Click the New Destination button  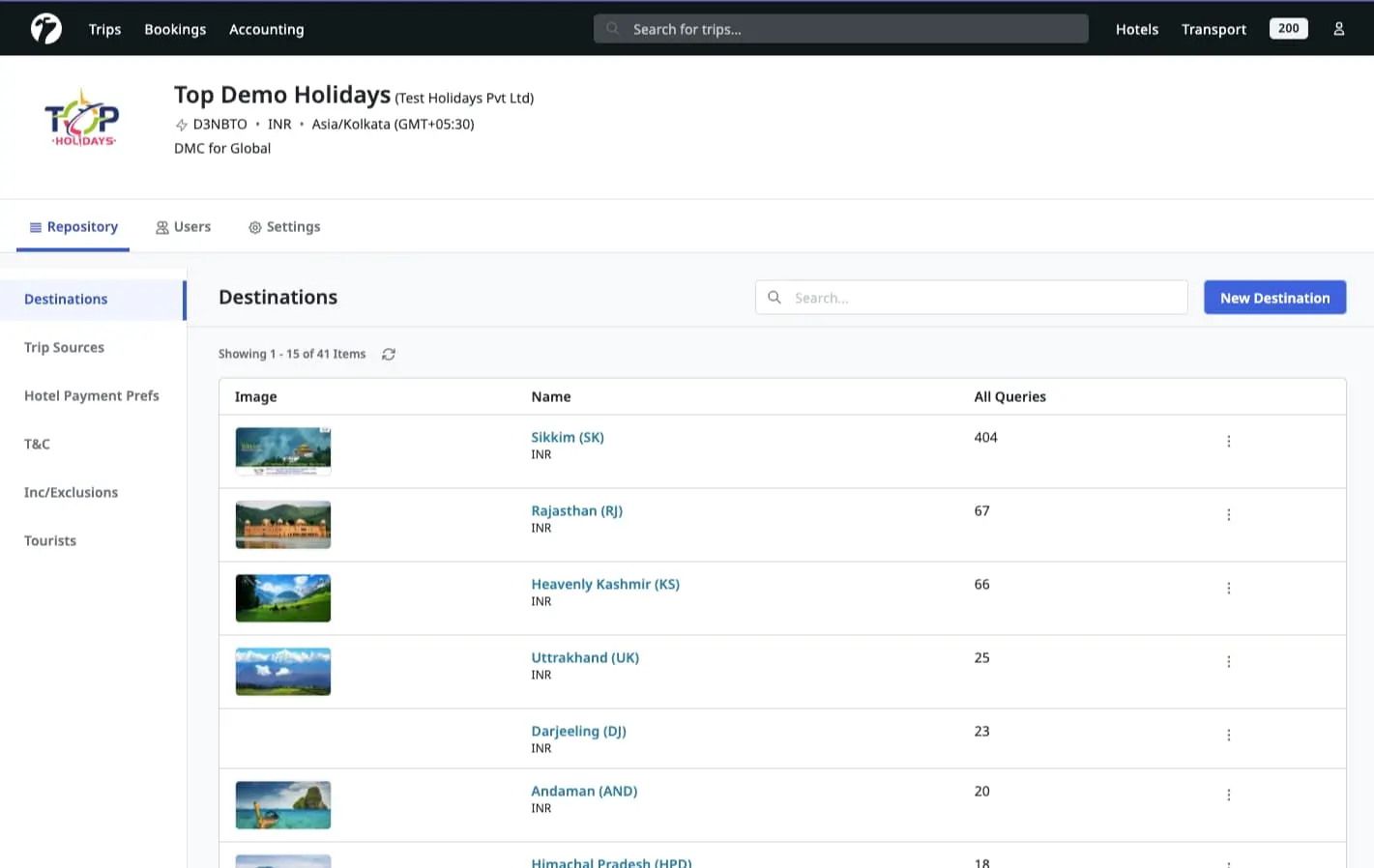[1274, 298]
